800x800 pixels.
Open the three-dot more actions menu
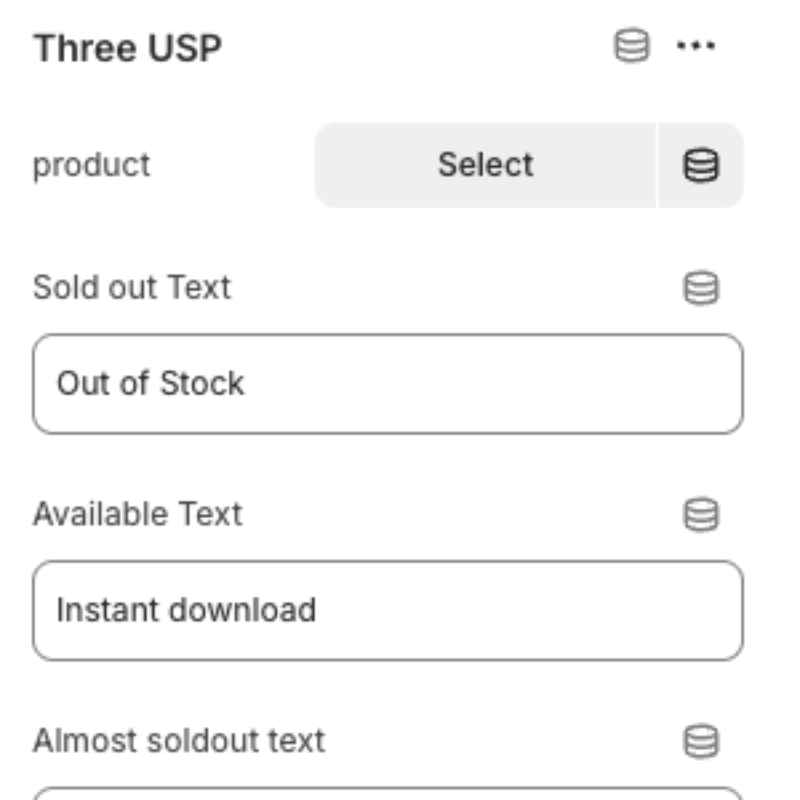[x=696, y=46]
